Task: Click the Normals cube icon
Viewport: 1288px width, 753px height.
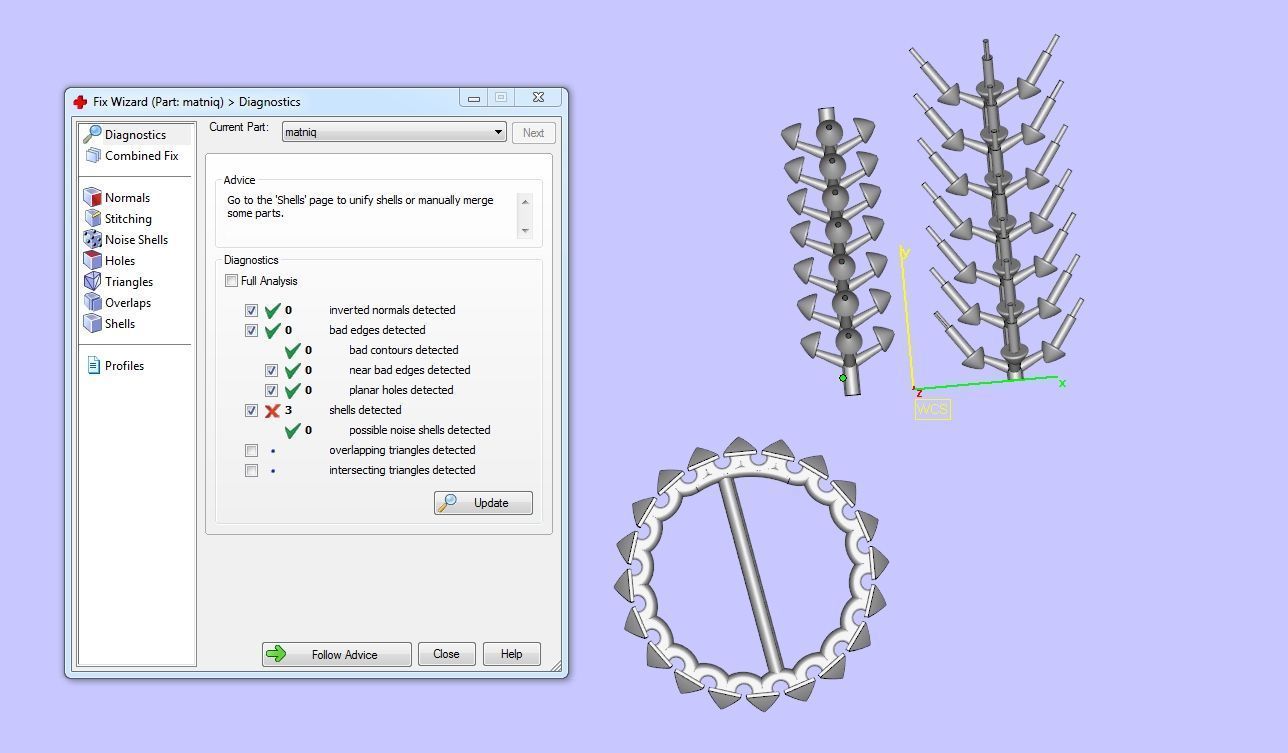Action: click(93, 197)
